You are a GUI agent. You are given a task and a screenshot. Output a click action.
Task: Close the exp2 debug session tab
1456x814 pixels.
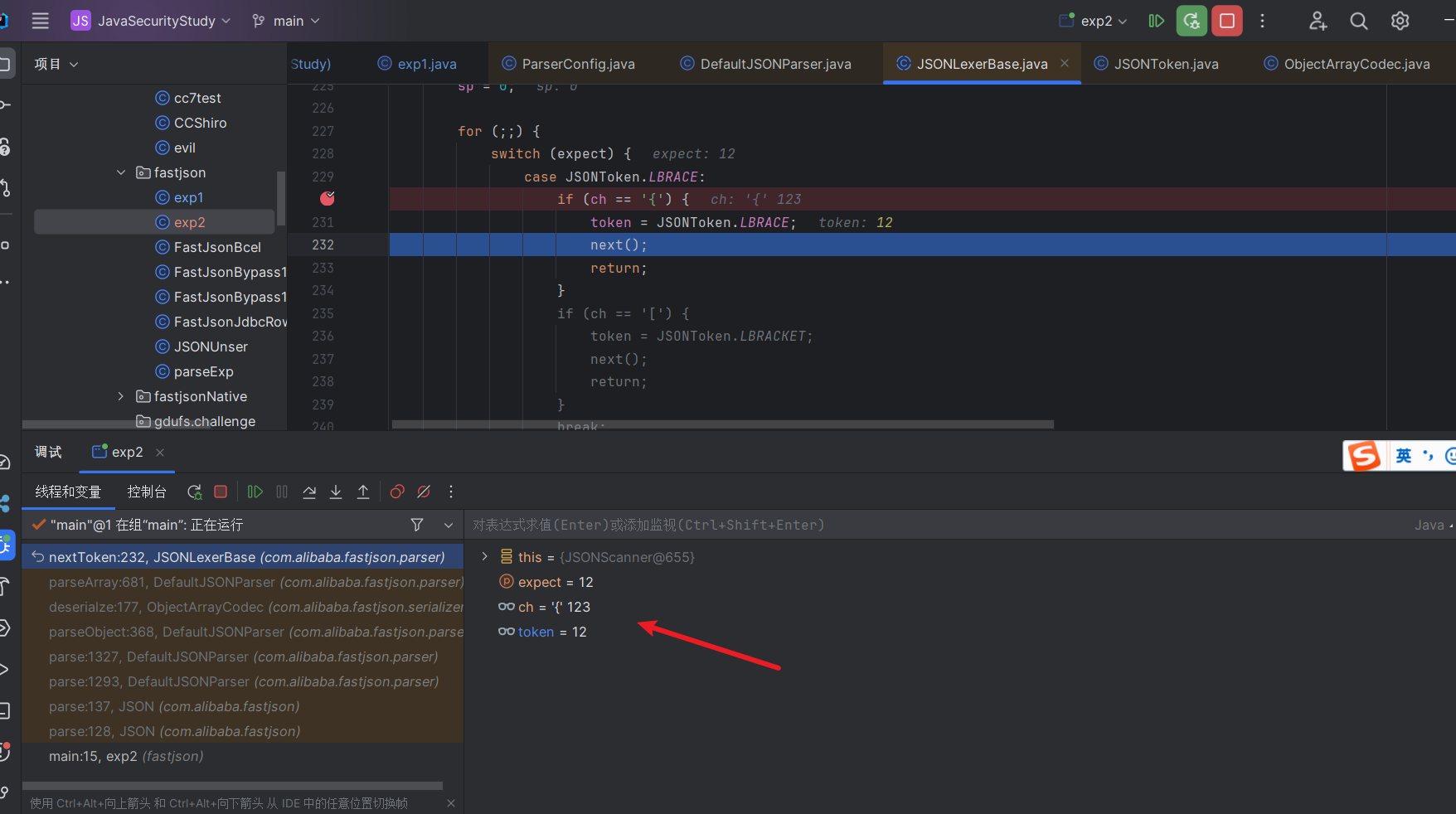tap(160, 452)
